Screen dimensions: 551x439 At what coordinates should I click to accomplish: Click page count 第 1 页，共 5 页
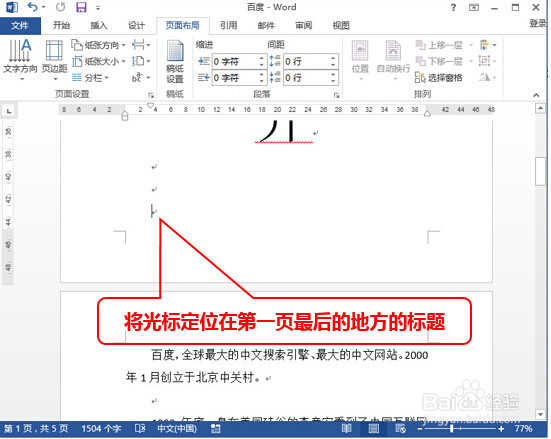(36, 428)
